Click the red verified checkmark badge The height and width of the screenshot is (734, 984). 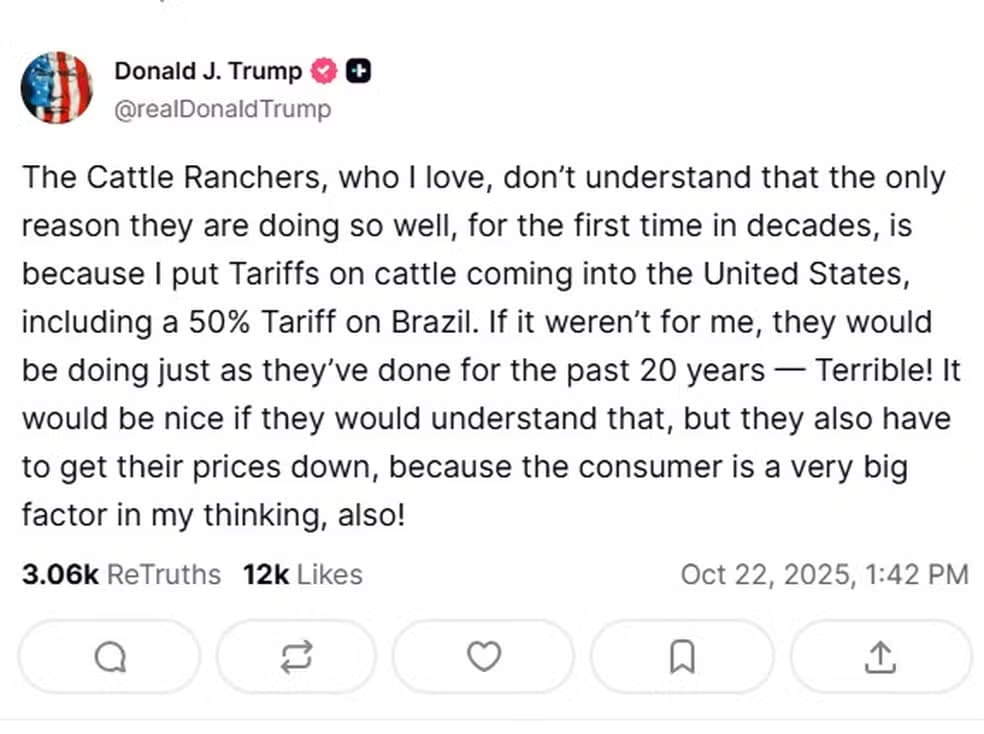pos(325,71)
